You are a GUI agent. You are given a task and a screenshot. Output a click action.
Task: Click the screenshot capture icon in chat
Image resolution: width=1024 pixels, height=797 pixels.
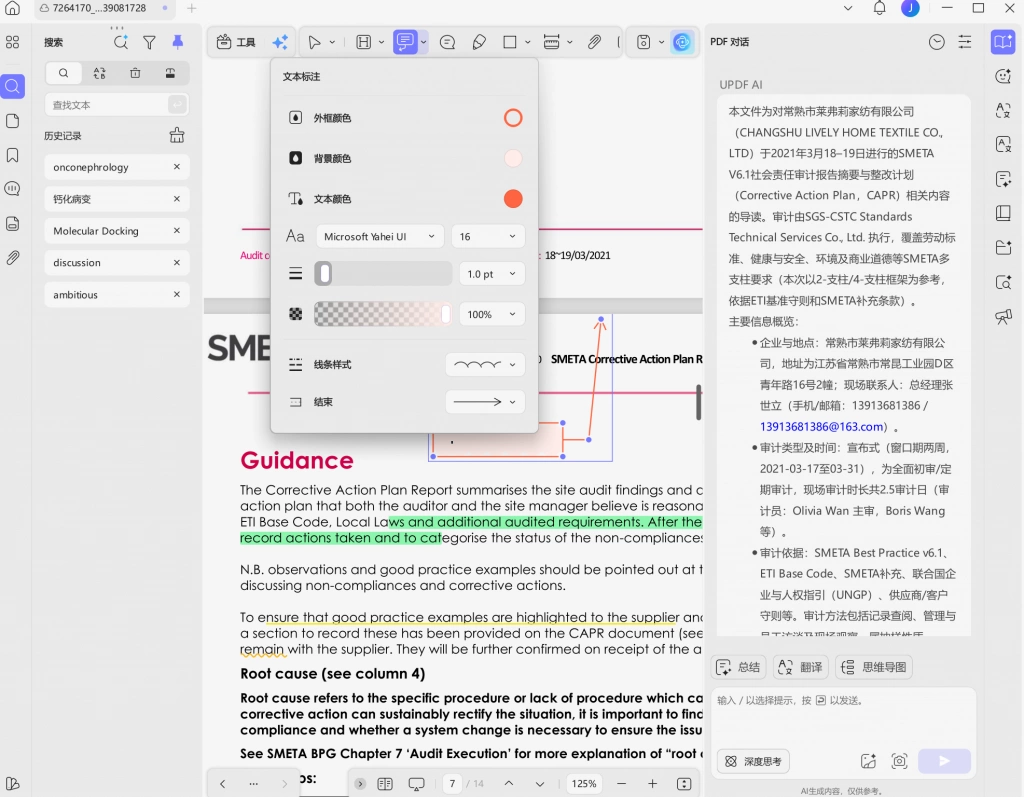coord(899,761)
